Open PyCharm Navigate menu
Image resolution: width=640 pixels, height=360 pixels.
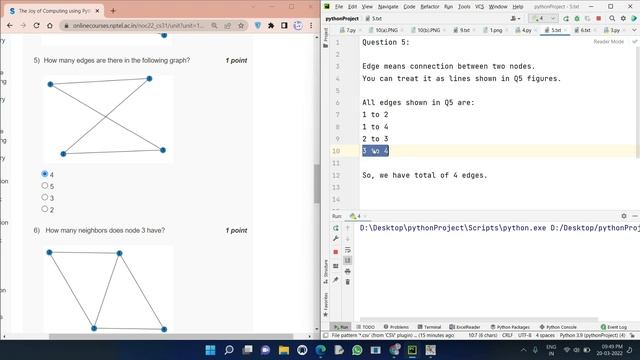click(388, 7)
